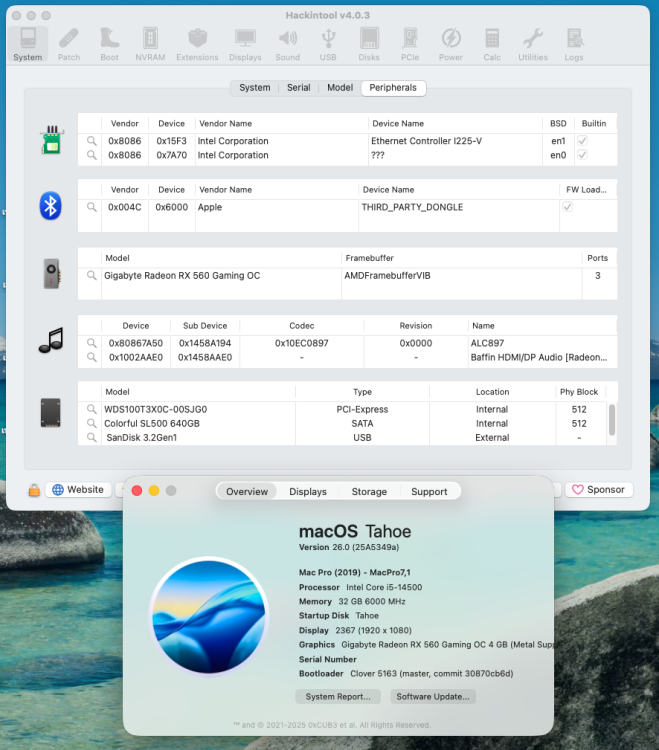659x750 pixels.
Task: Open Software Update
Action: tap(433, 696)
